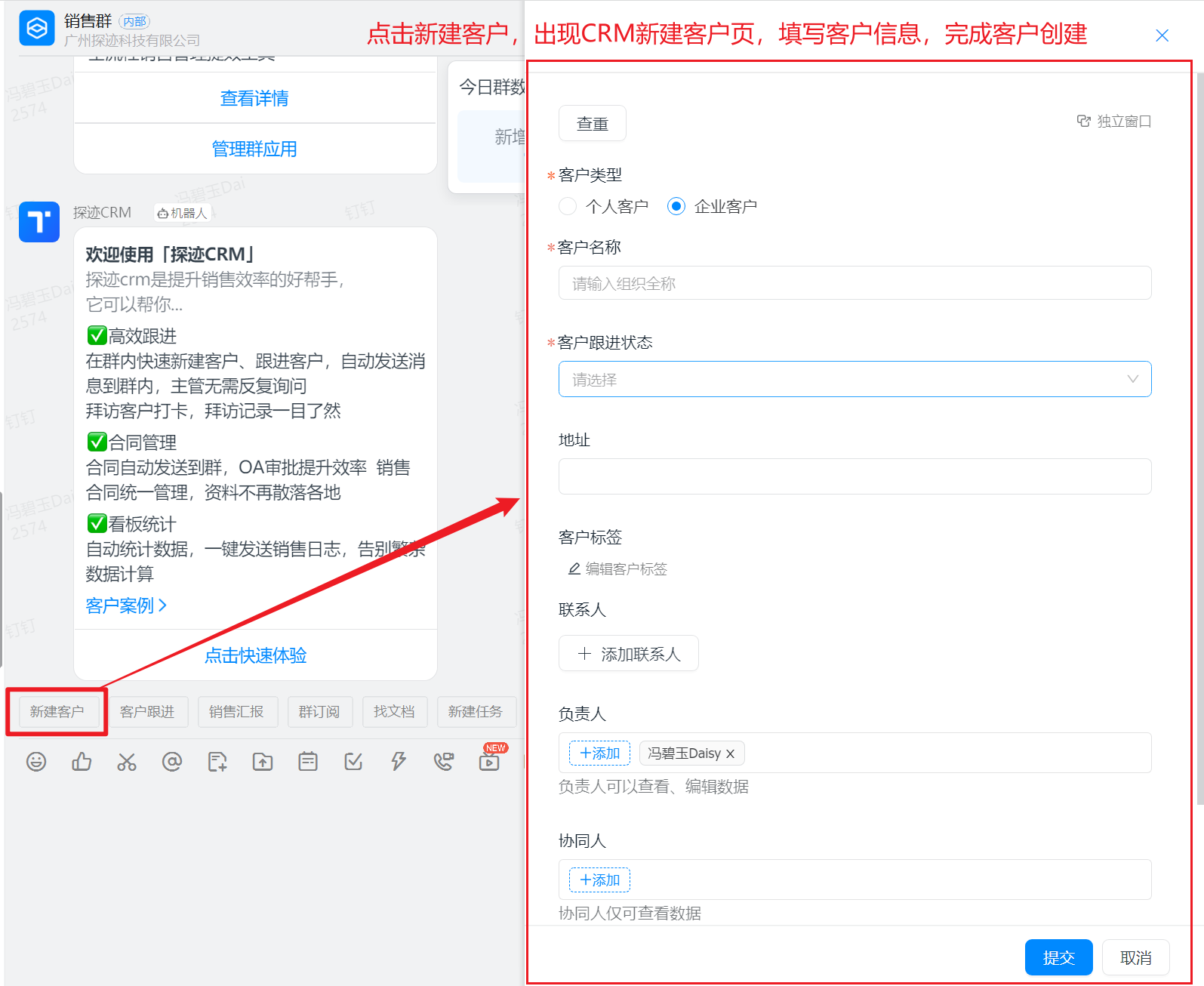Select 企业客户 radio button
The height and width of the screenshot is (986, 1204).
(676, 206)
